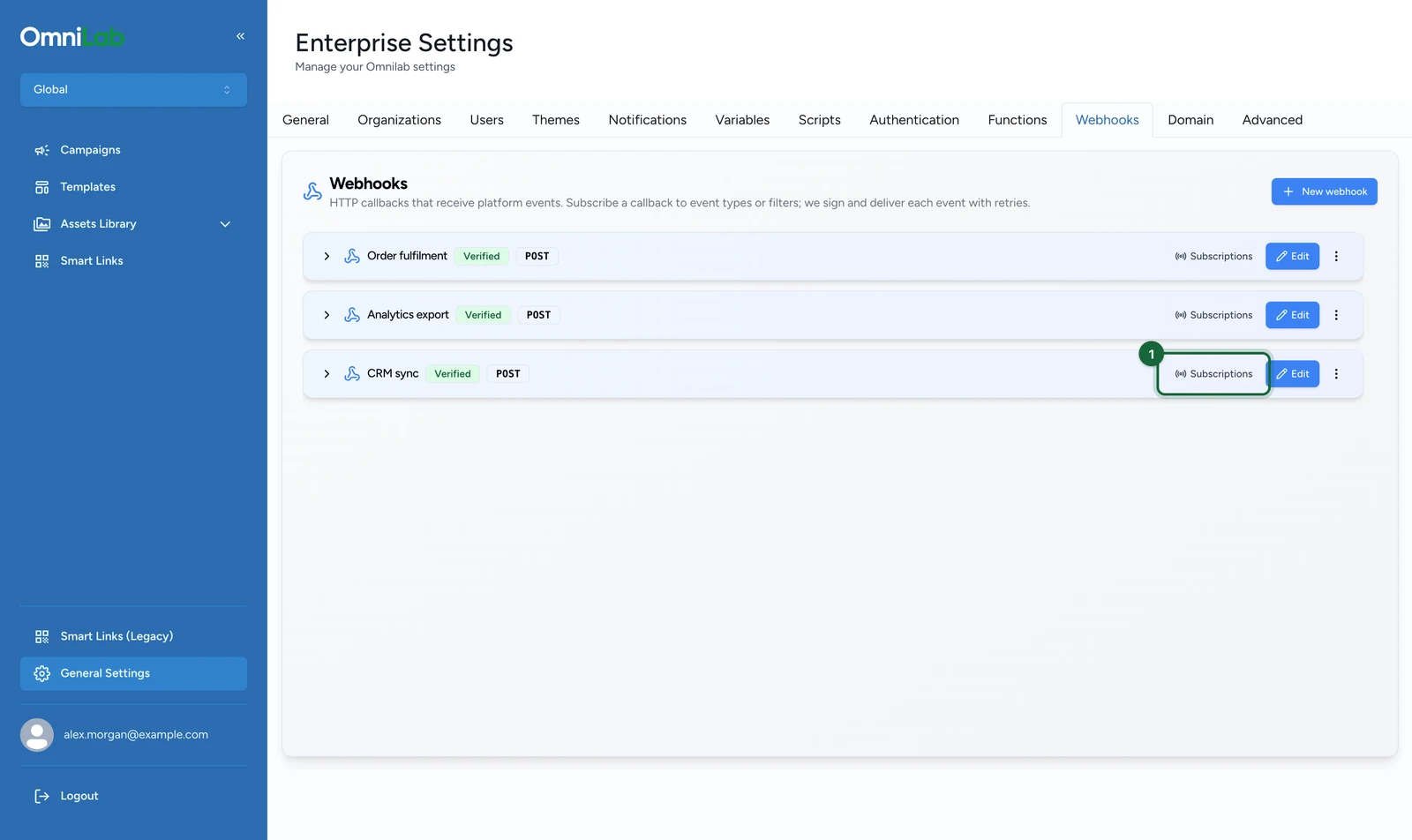Open the Variables tab
The image size is (1412, 840).
click(742, 120)
